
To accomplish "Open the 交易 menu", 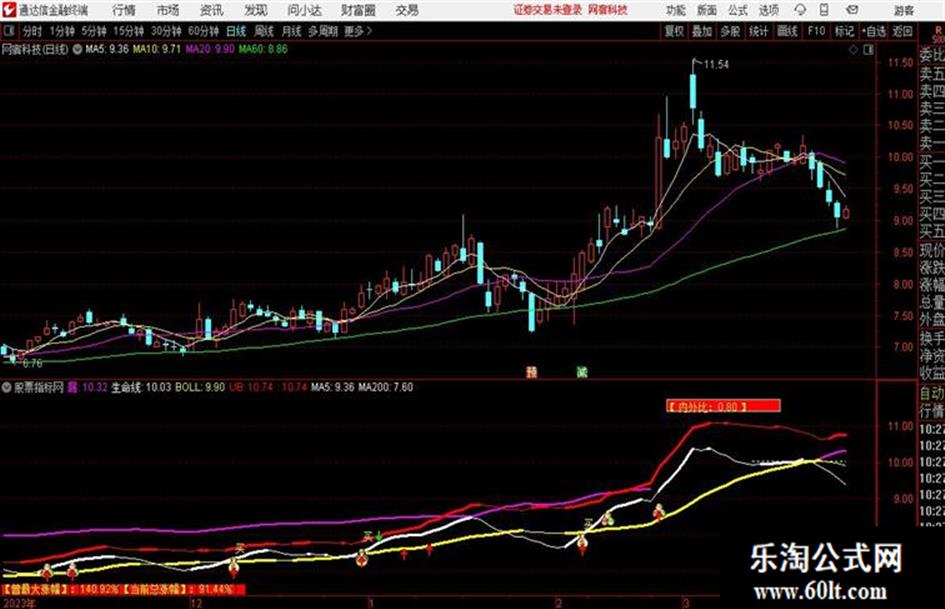I will (407, 10).
